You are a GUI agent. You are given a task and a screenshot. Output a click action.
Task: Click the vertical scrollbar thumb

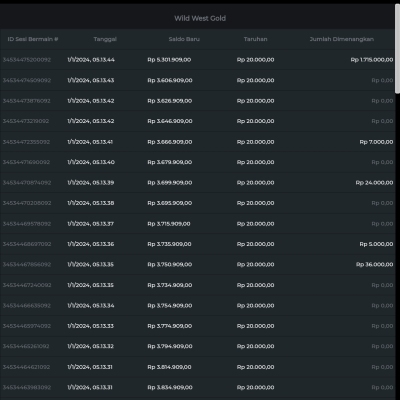(x=397, y=49)
